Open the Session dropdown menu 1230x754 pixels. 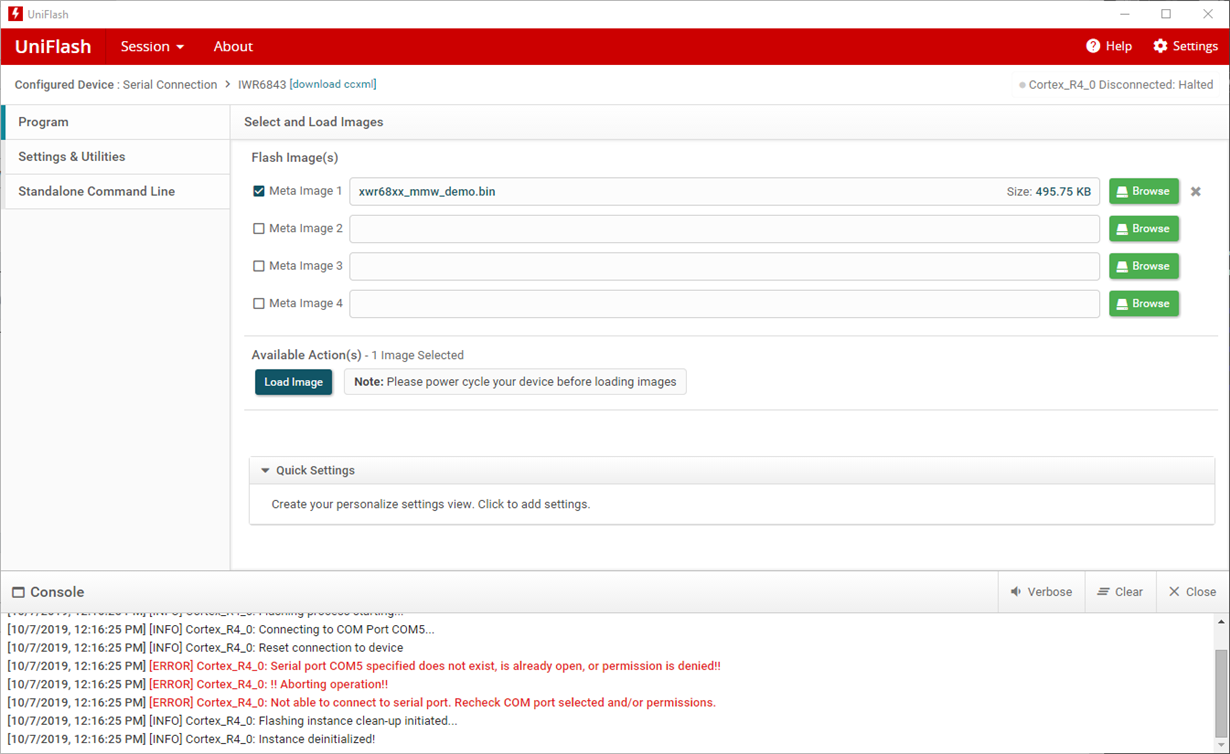[152, 47]
